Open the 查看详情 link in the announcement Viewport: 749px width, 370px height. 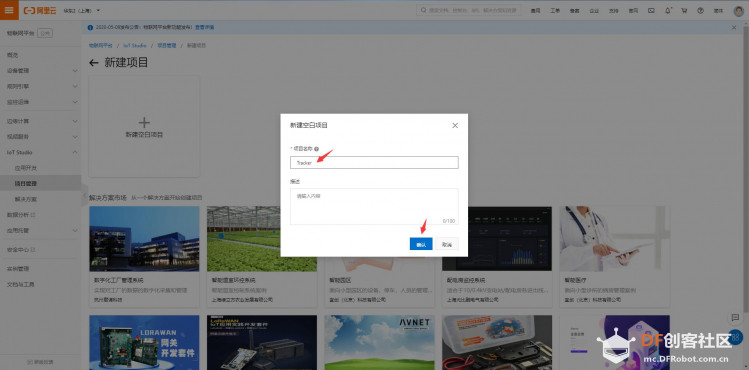point(204,28)
